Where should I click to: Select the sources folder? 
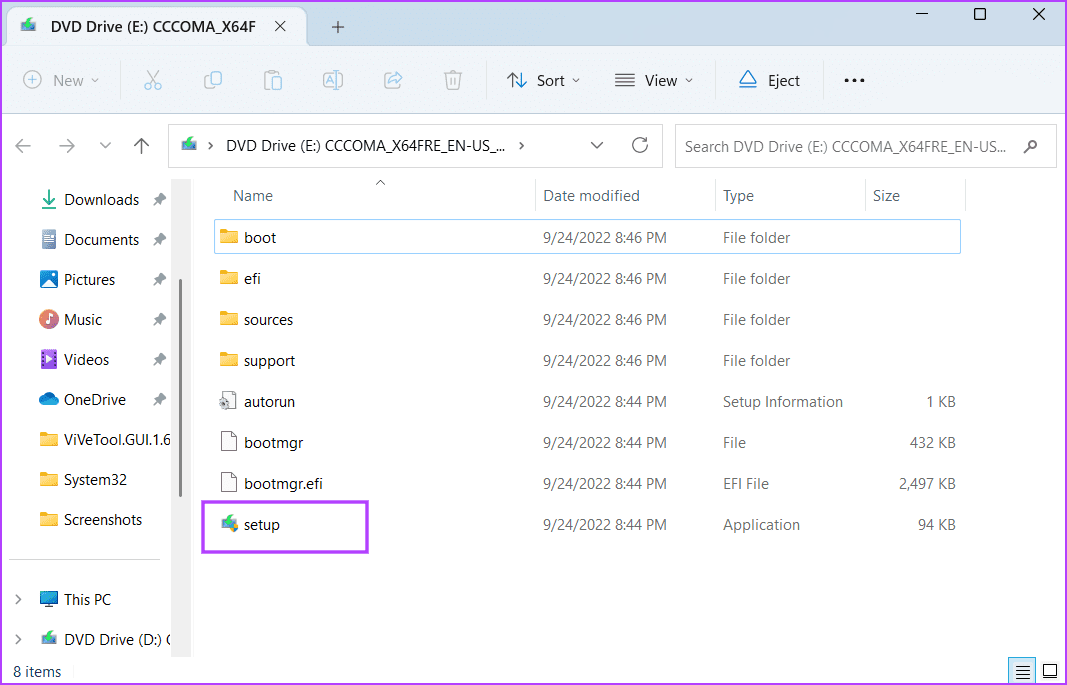587,319
